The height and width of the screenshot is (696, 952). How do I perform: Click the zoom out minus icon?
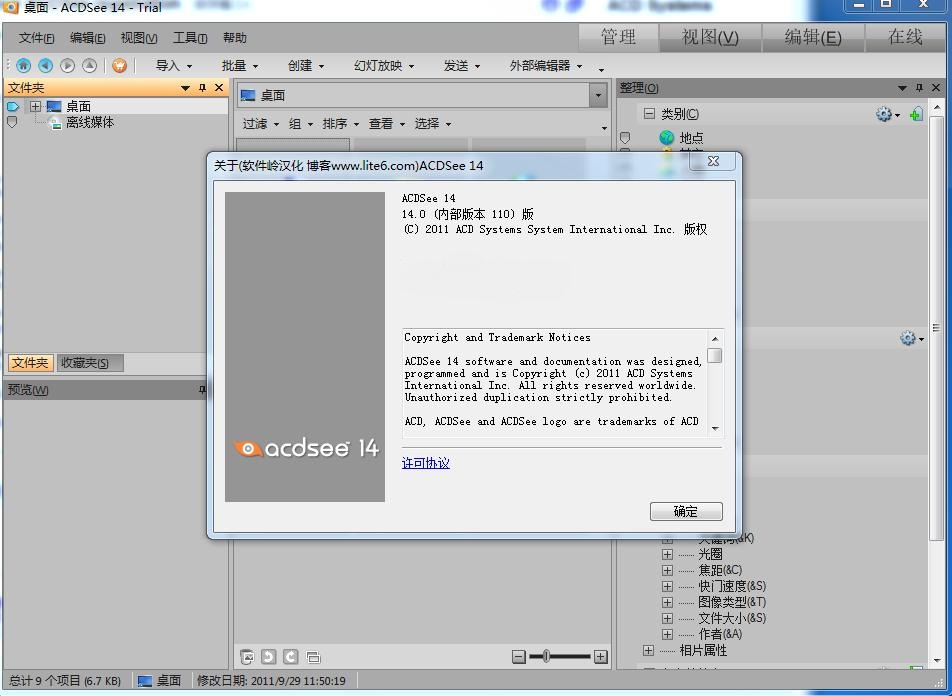pyautogui.click(x=518, y=657)
